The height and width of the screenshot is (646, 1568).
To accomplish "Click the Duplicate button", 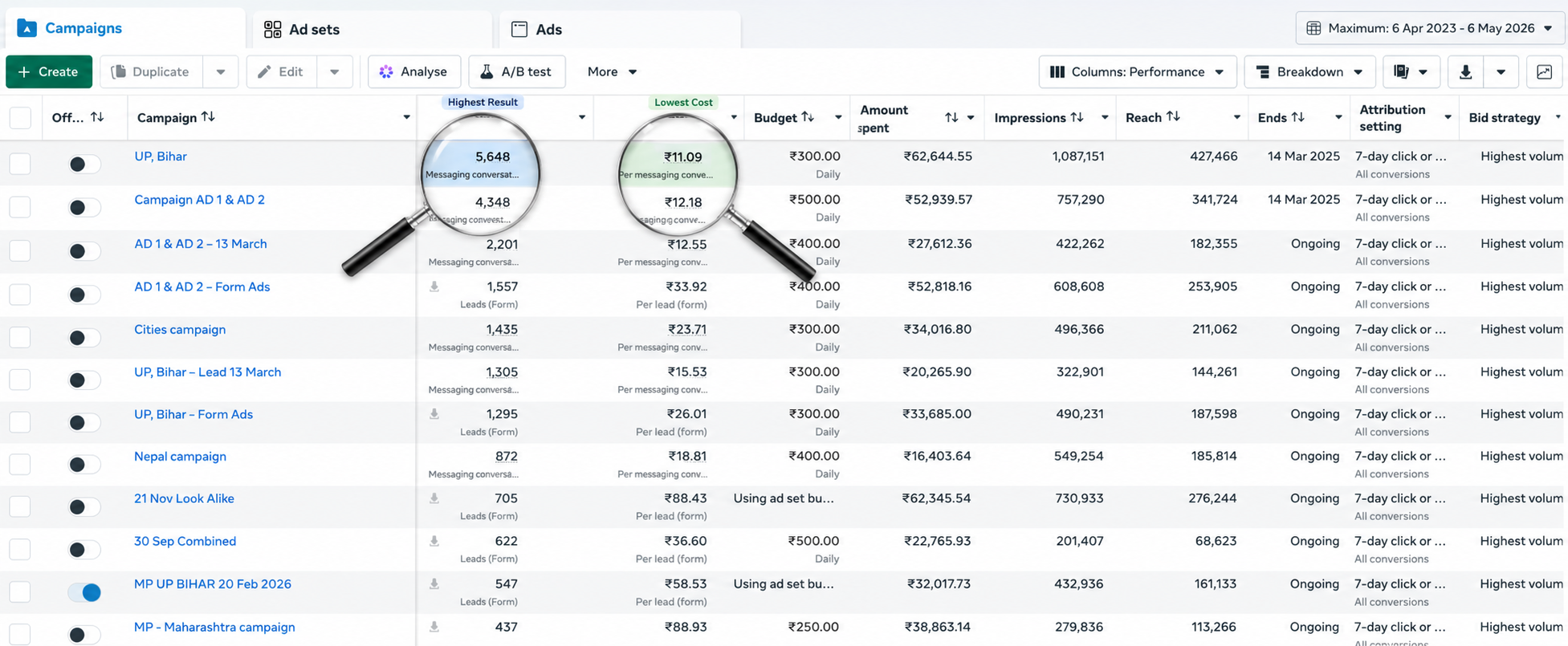I will (152, 71).
